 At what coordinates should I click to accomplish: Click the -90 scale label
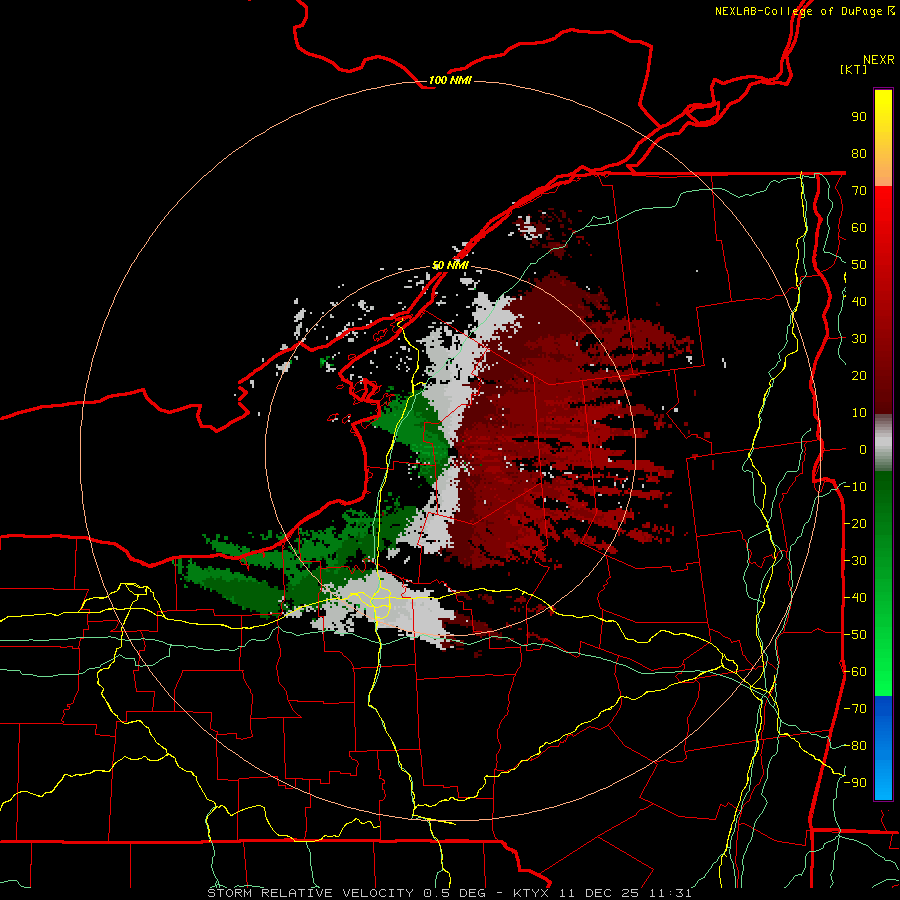(855, 782)
